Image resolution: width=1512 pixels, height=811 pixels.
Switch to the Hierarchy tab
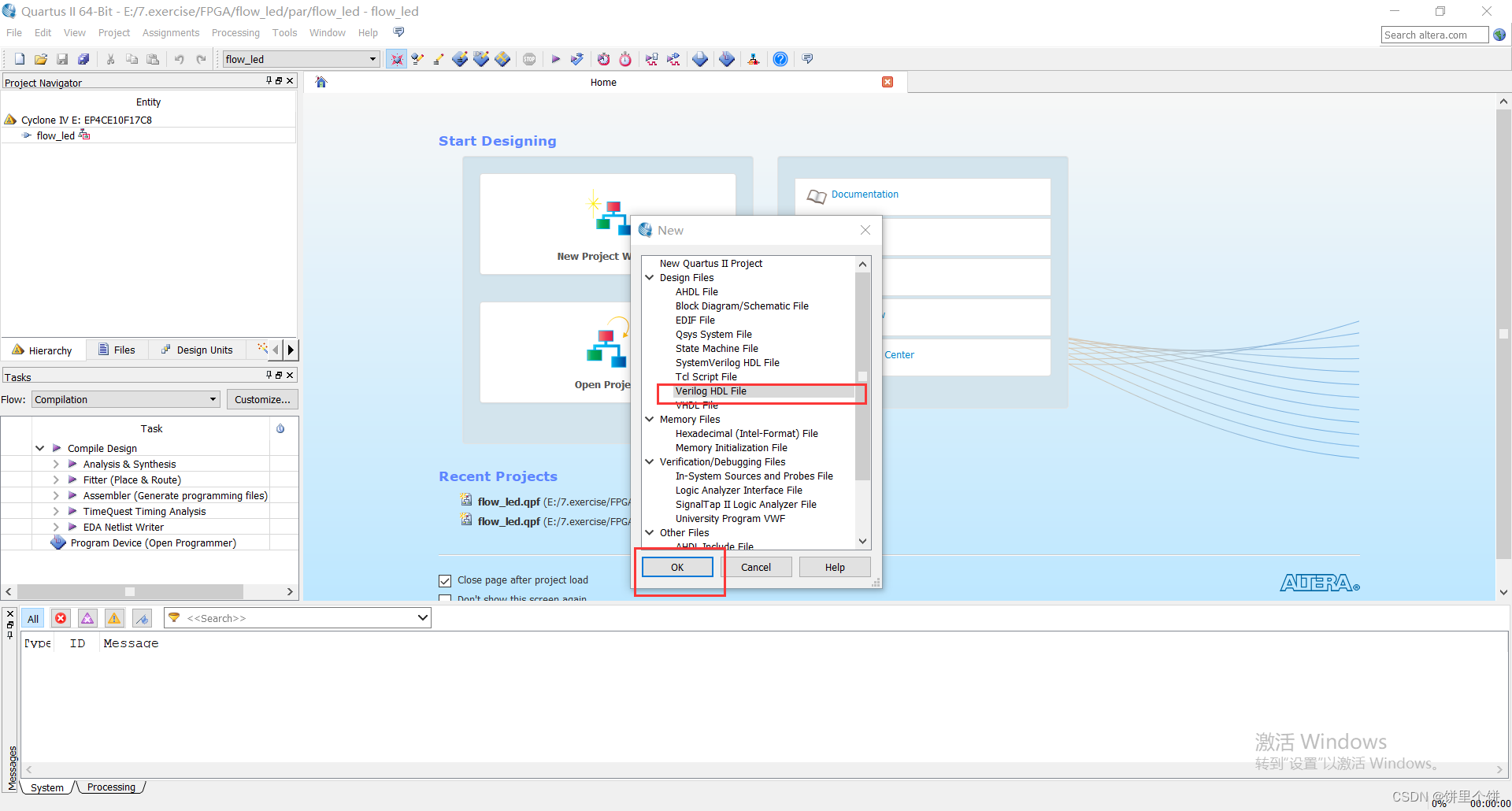pos(43,350)
